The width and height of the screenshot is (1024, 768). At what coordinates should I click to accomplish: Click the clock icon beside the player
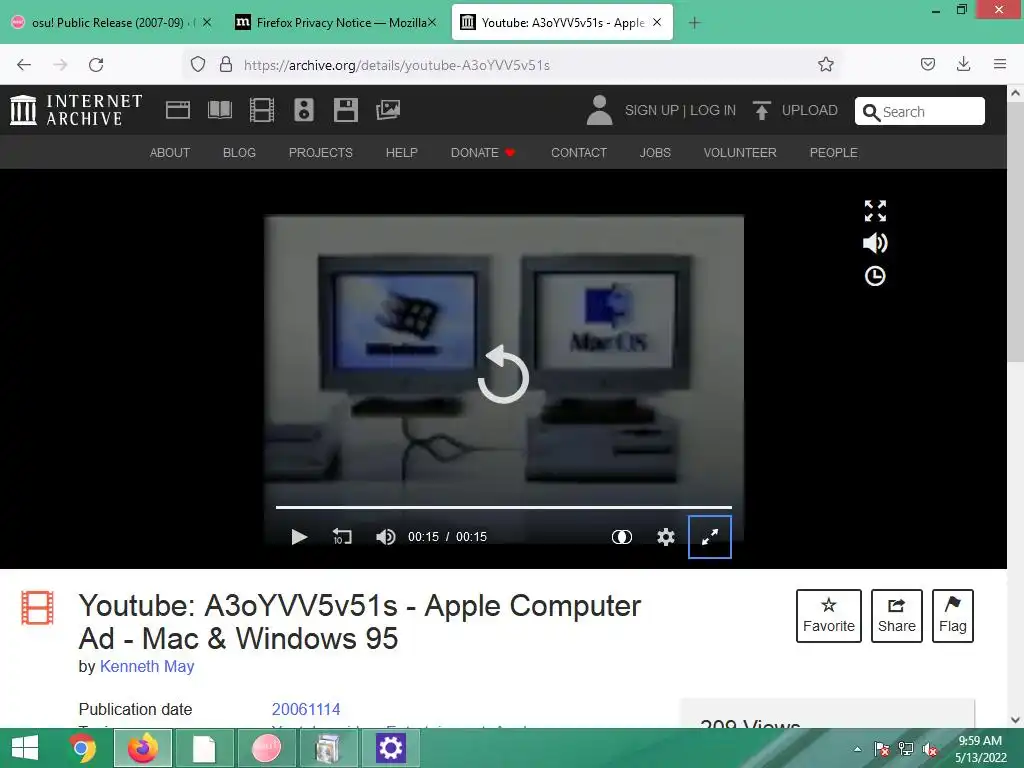tap(875, 276)
